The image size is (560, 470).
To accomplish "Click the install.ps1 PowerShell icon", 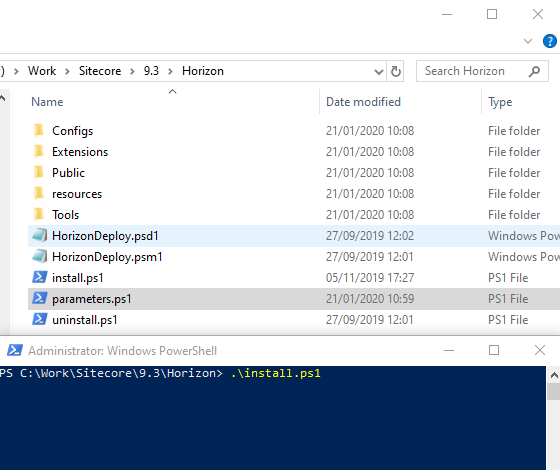I will tap(39, 277).
